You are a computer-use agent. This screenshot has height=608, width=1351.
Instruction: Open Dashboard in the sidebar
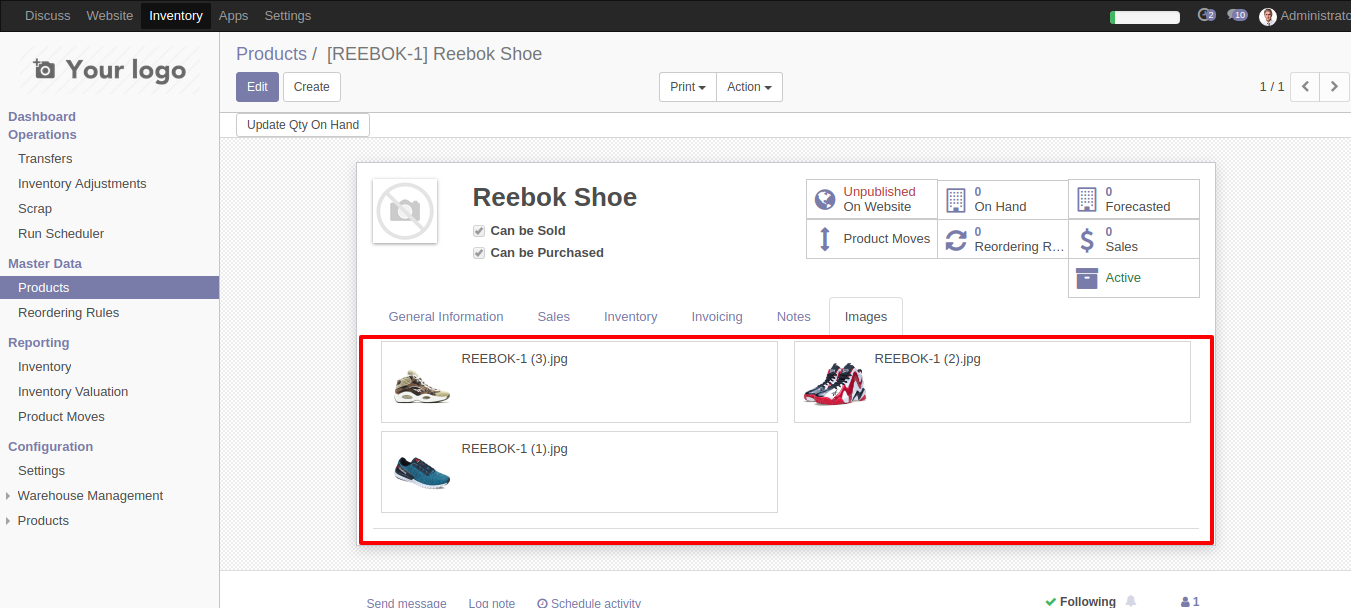(x=42, y=117)
